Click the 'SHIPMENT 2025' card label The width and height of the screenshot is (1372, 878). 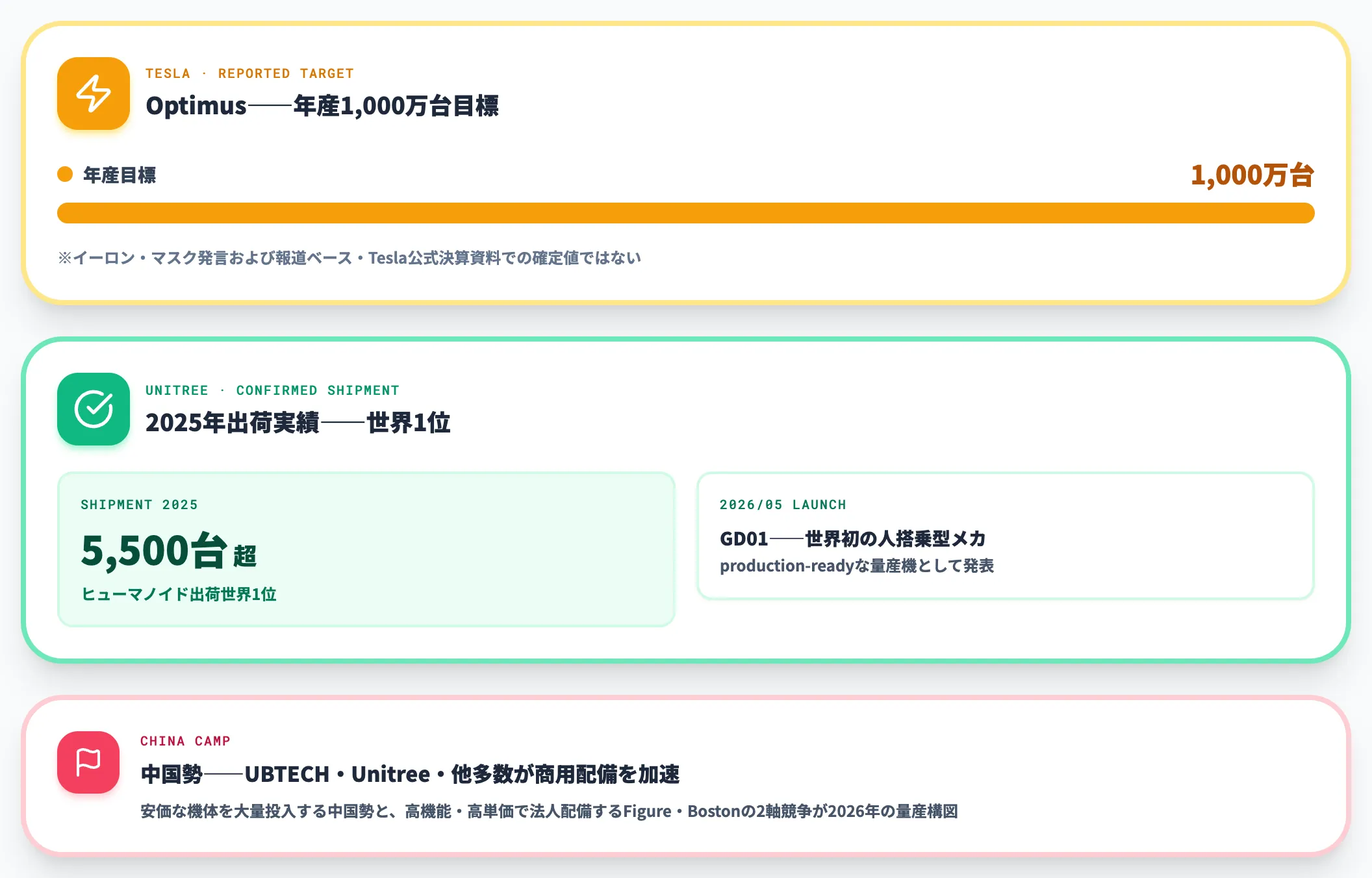coord(139,505)
